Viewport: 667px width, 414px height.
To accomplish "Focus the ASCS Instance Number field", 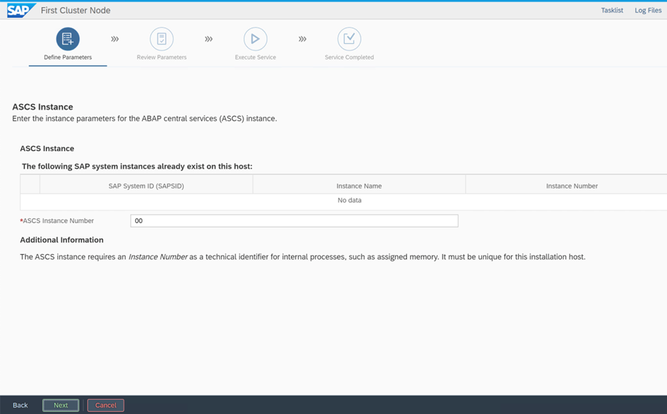I will click(x=294, y=221).
